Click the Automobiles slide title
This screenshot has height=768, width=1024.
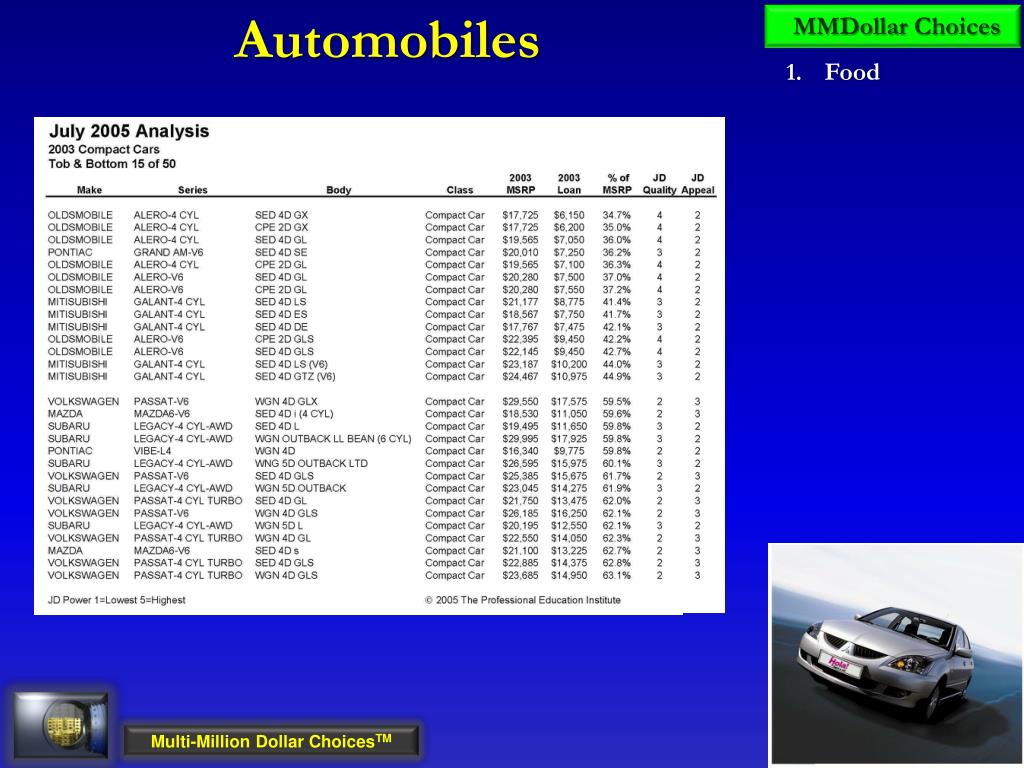point(387,40)
